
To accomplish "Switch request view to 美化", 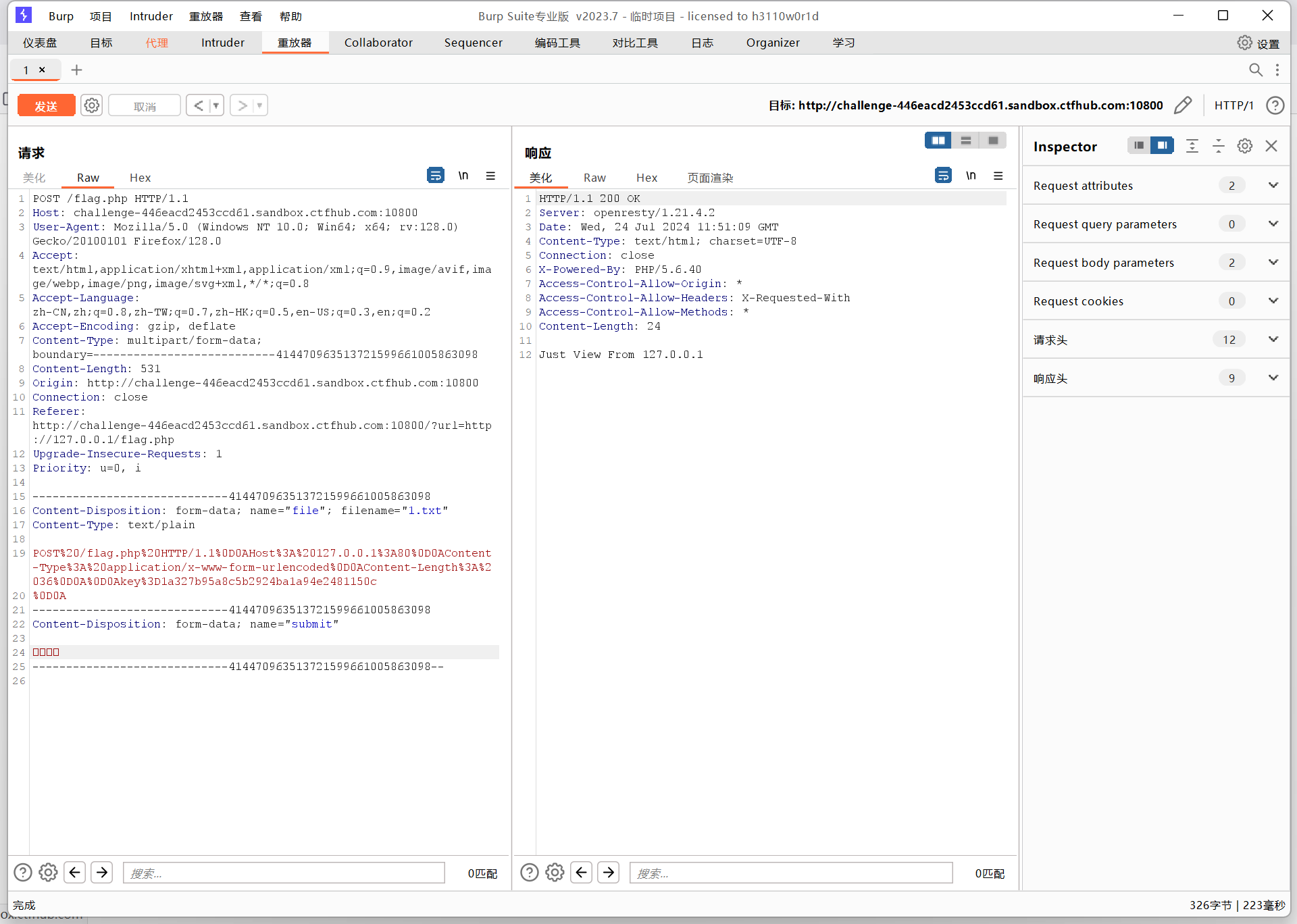I will pos(34,178).
